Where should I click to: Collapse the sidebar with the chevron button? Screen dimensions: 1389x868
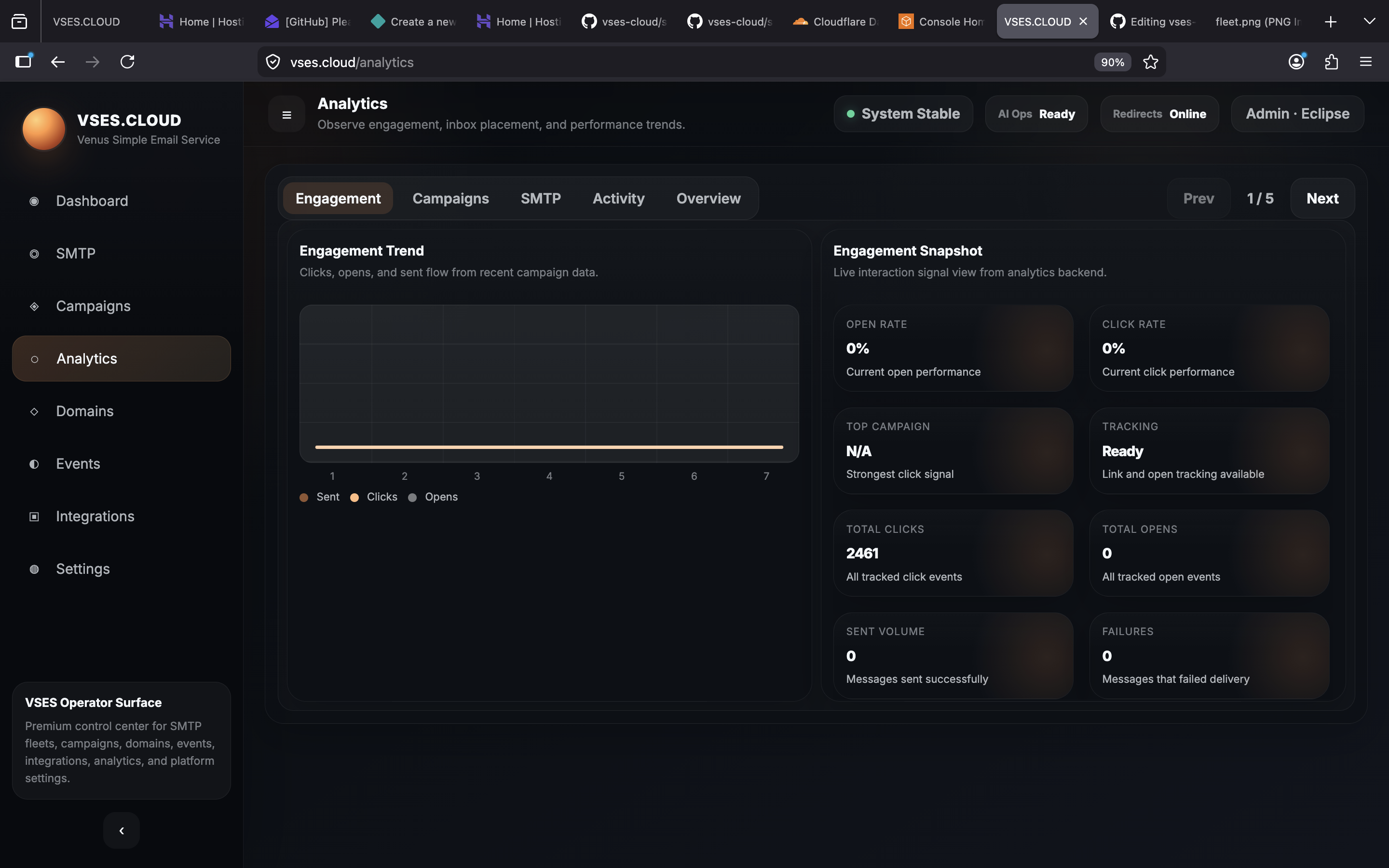coord(121,830)
